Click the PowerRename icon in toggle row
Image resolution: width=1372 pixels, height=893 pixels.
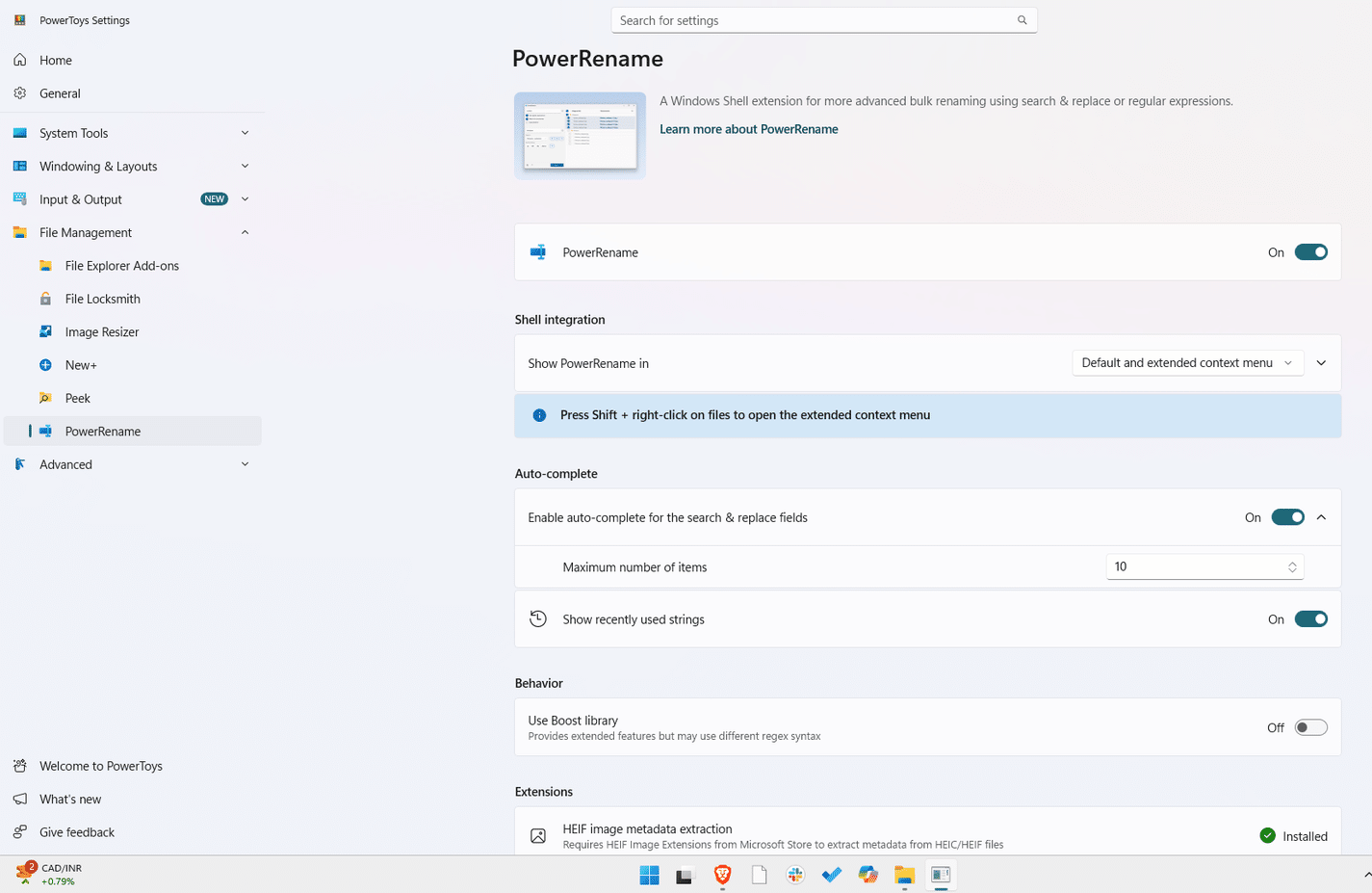click(x=538, y=252)
